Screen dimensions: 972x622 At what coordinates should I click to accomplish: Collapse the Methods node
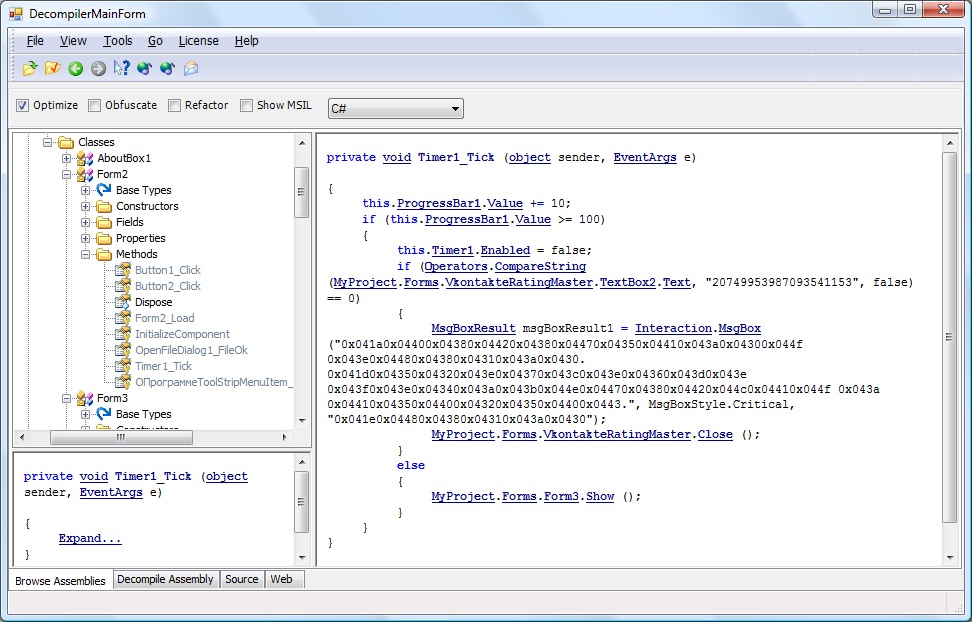pos(86,254)
